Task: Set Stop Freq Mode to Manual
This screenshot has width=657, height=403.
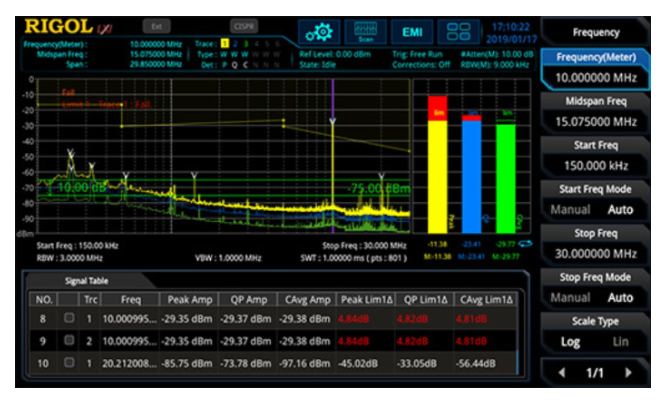Action: coord(570,297)
